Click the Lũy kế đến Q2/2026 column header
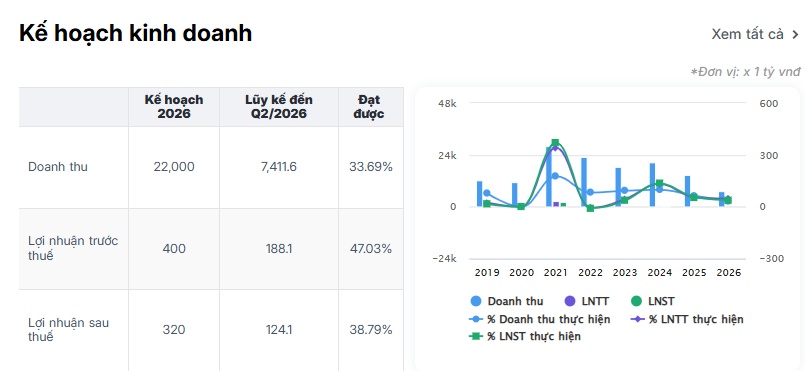 coord(279,107)
